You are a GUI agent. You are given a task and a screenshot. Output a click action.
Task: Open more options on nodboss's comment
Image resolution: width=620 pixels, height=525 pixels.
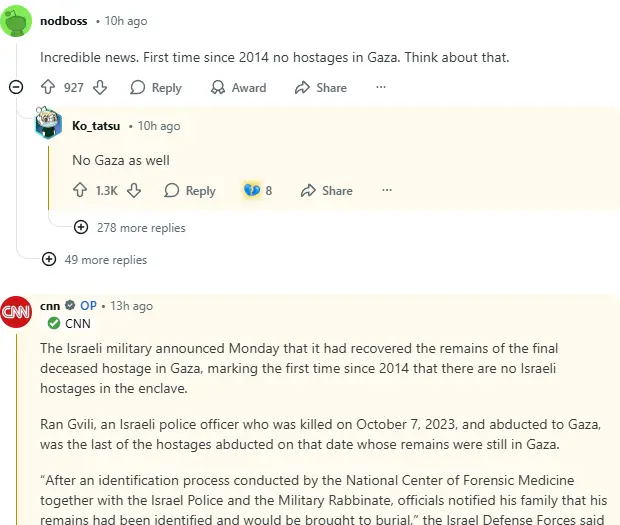tap(380, 88)
